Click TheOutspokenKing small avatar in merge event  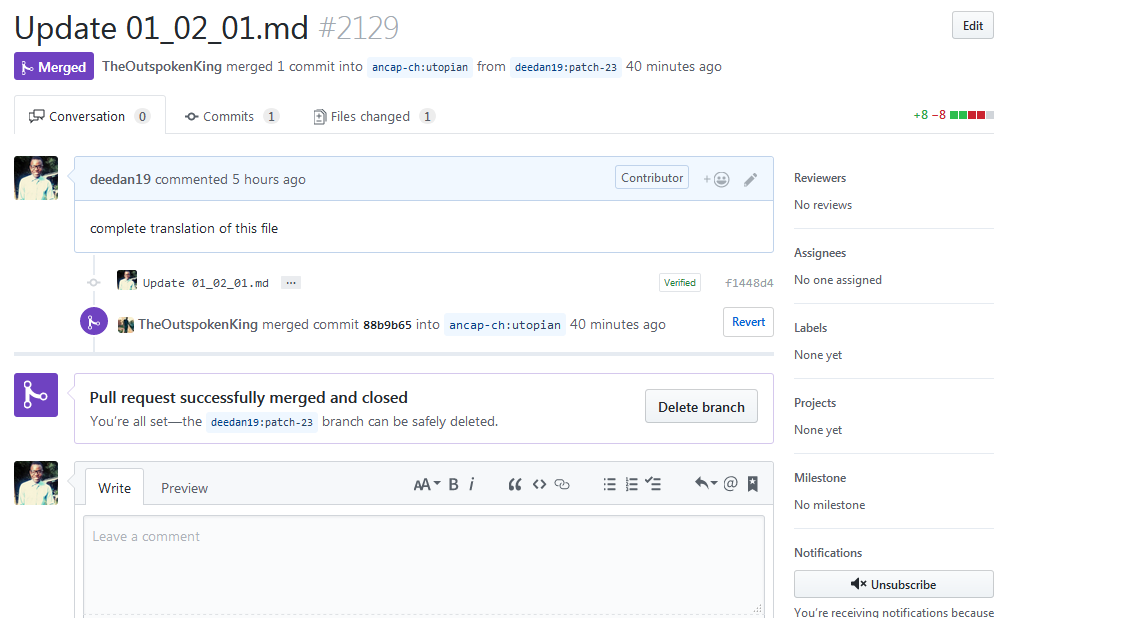[126, 325]
